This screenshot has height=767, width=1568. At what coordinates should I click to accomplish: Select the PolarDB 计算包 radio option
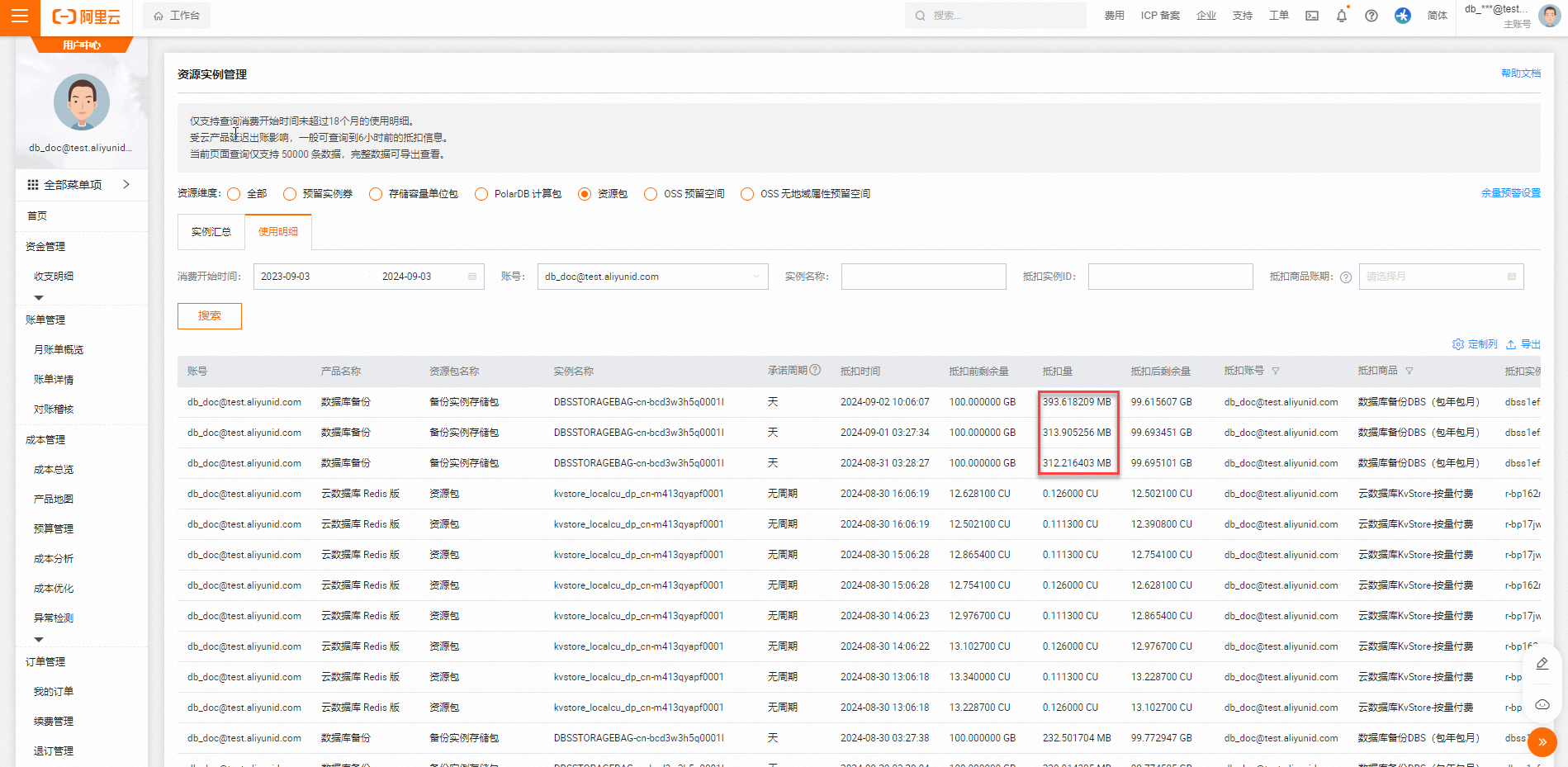[481, 194]
